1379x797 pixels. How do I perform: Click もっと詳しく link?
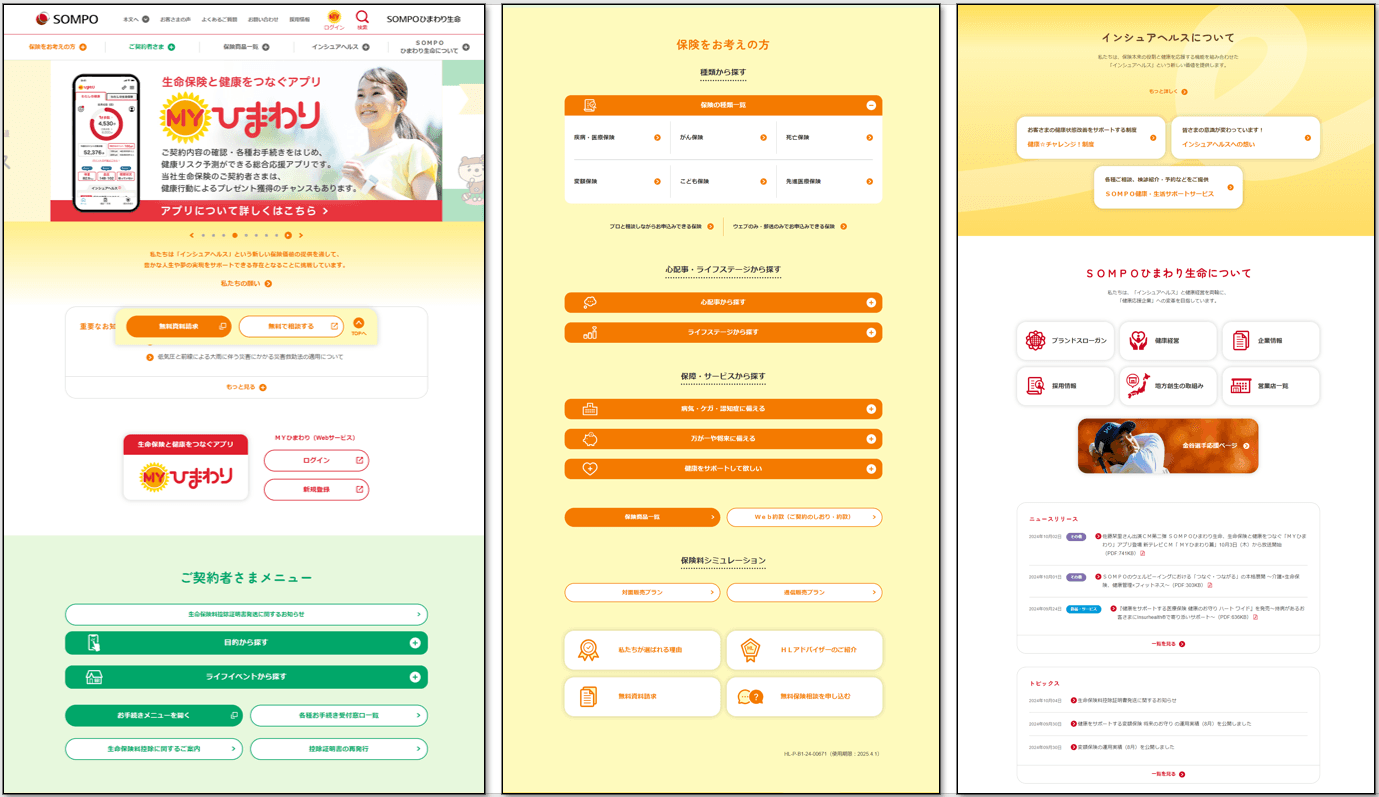tap(1167, 91)
